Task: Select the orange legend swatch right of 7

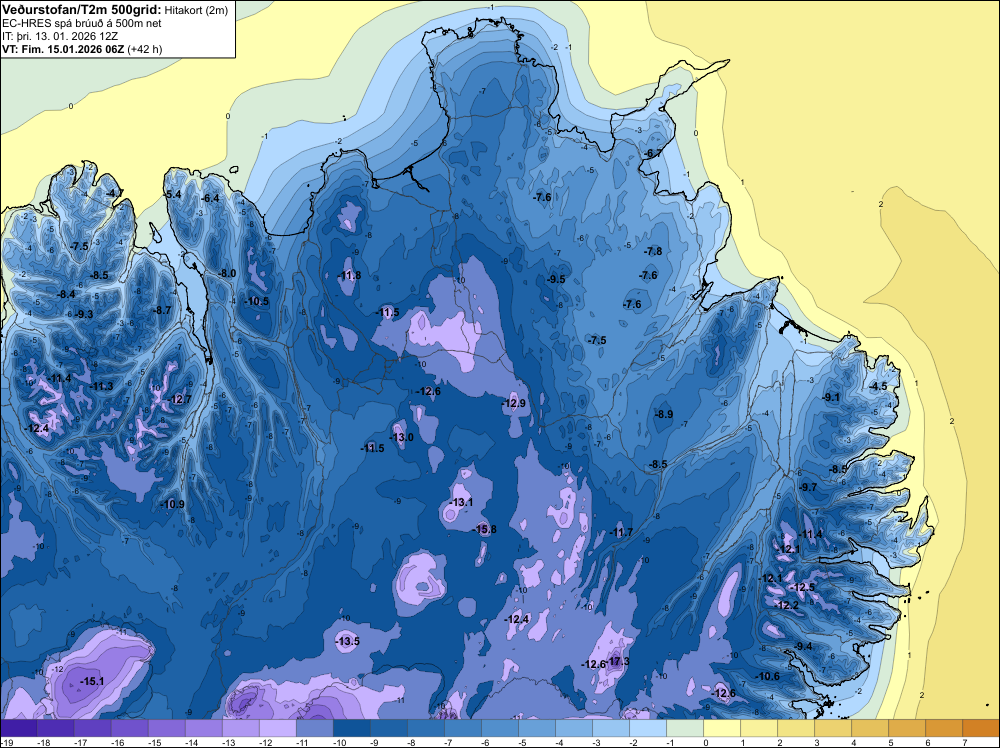Action: point(982,729)
